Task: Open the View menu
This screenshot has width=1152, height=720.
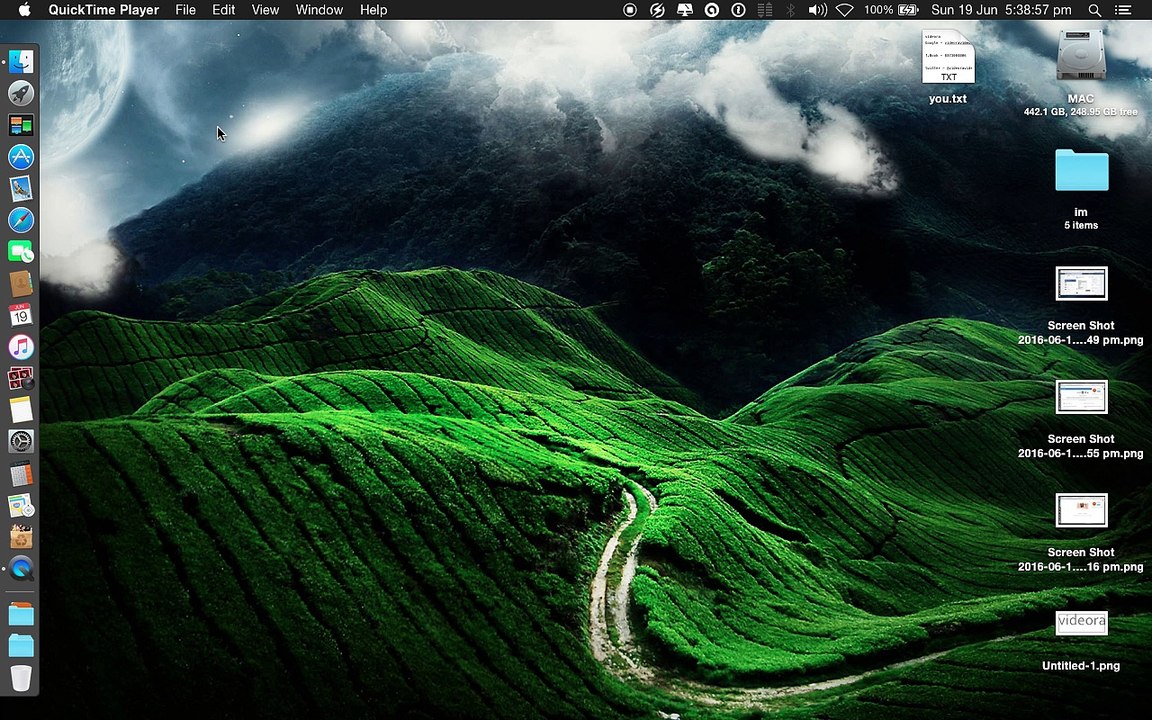Action: pyautogui.click(x=265, y=10)
